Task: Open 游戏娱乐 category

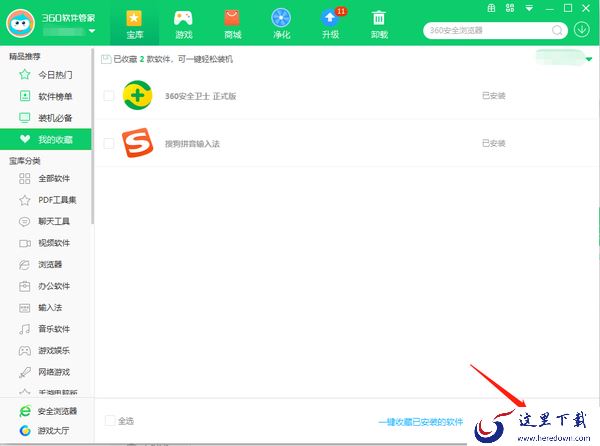Action: click(46, 350)
